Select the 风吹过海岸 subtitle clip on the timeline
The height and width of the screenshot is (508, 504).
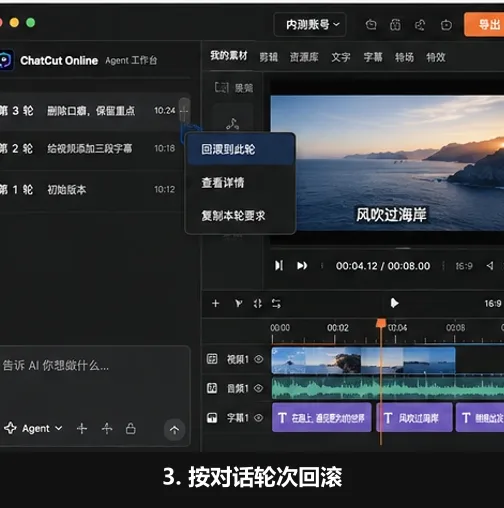pos(415,417)
